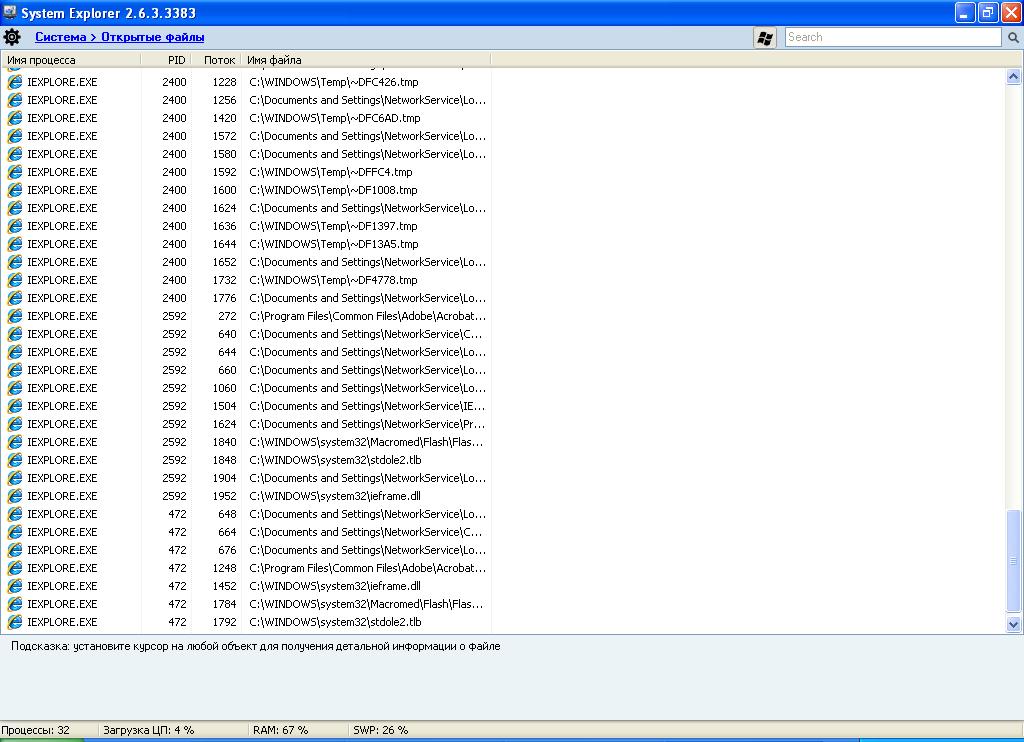Screen dimensions: 1024x742
Task: Click thread number 1060 cell
Action: 224,388
